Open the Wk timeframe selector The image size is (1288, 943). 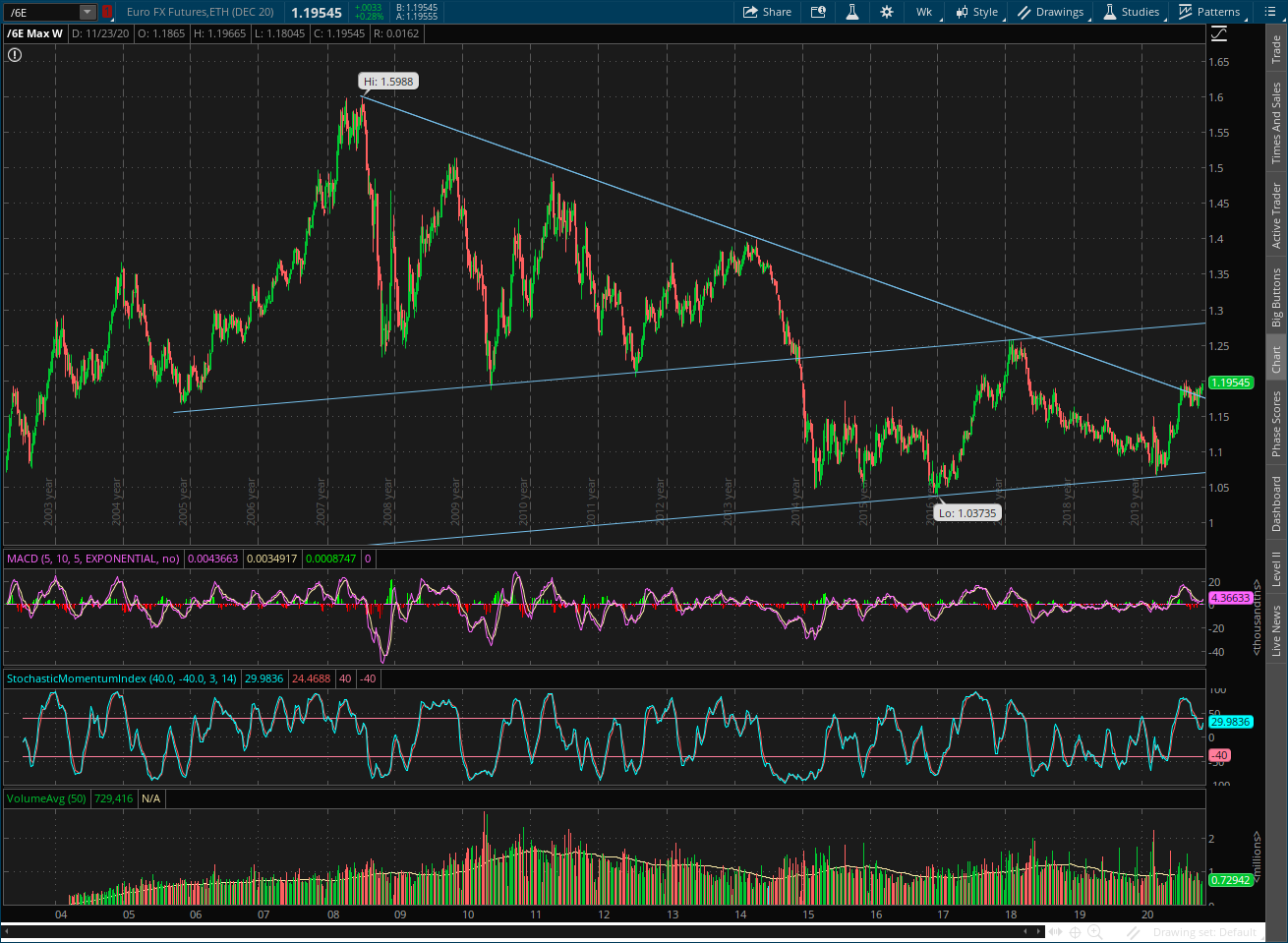pos(924,12)
